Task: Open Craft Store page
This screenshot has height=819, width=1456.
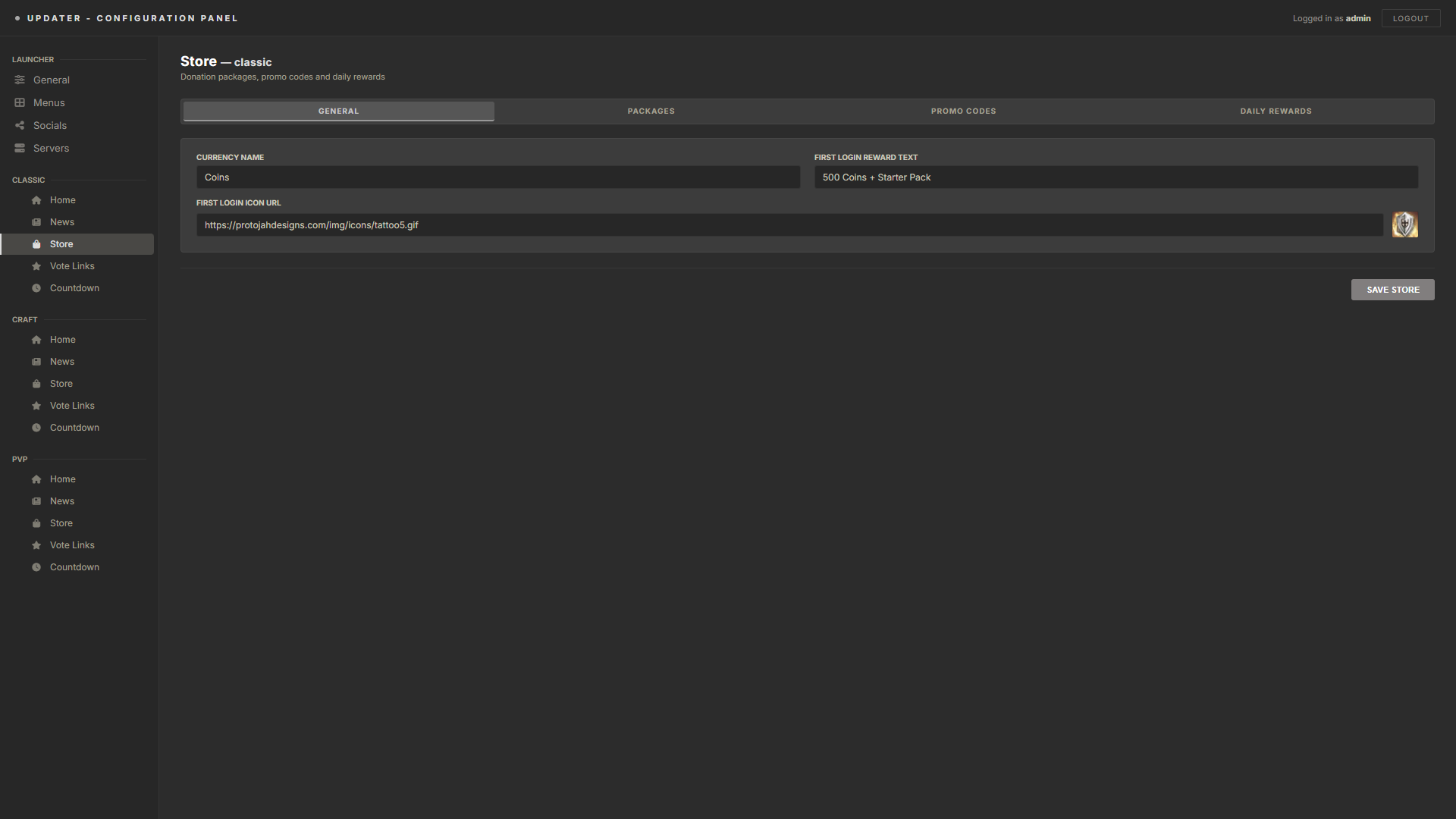Action: coord(77,384)
